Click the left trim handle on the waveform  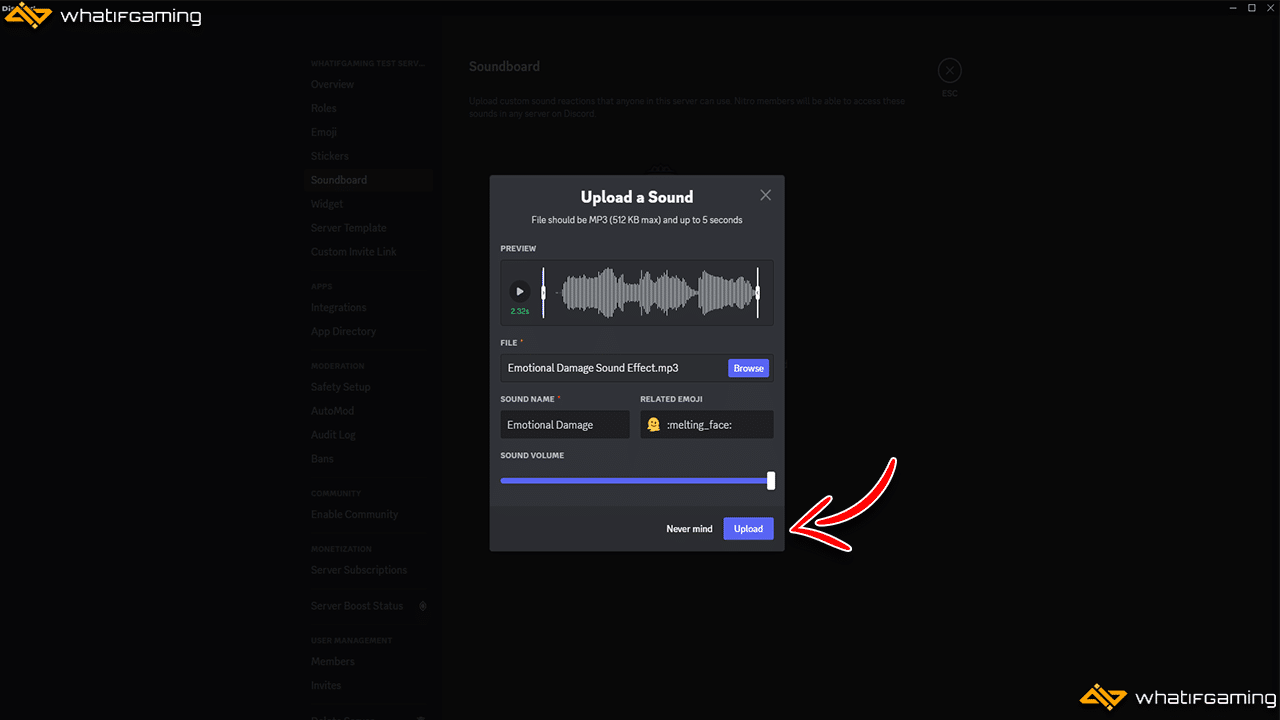[543, 292]
